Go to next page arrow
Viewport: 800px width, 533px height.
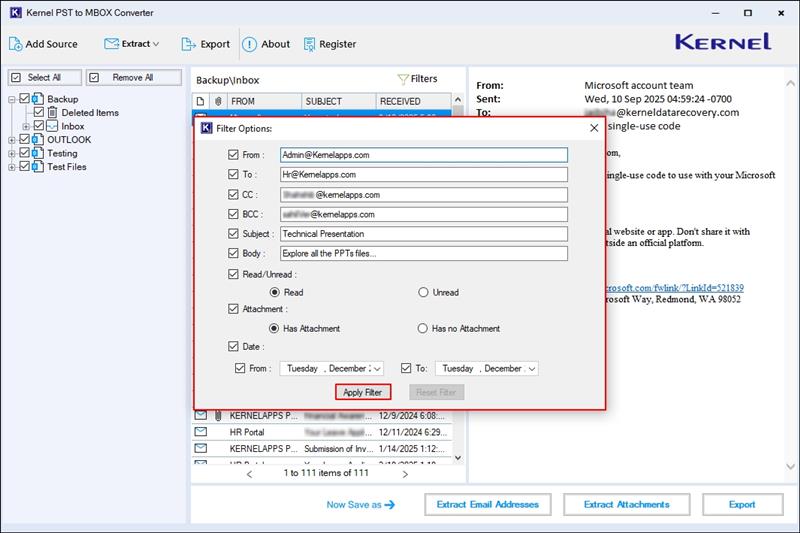[405, 474]
